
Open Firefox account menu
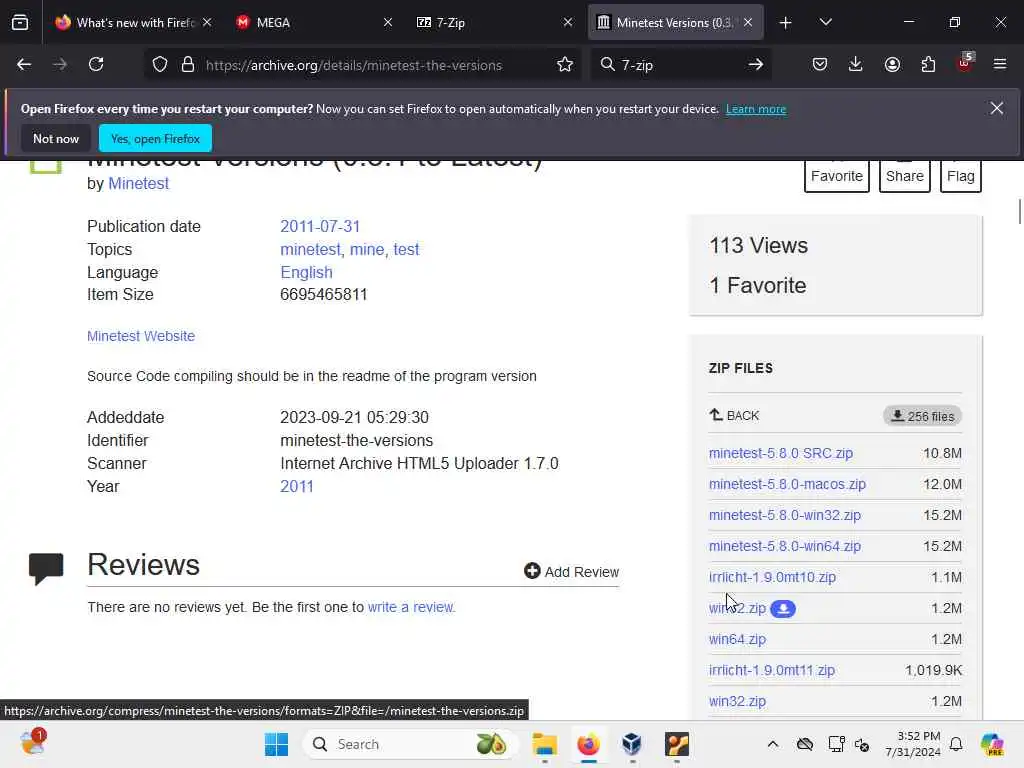coord(892,65)
